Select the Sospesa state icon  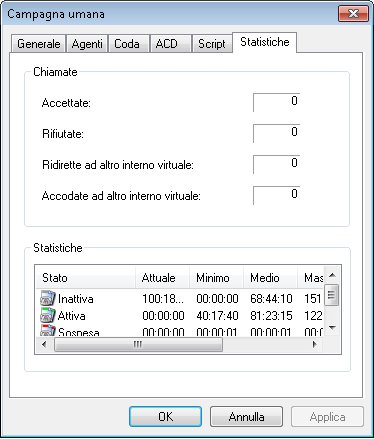(47, 330)
